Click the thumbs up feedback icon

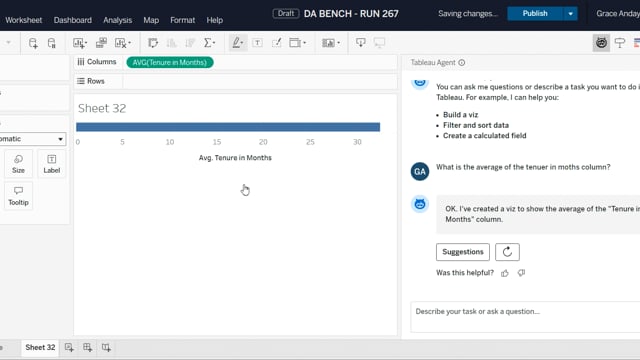[x=505, y=273]
